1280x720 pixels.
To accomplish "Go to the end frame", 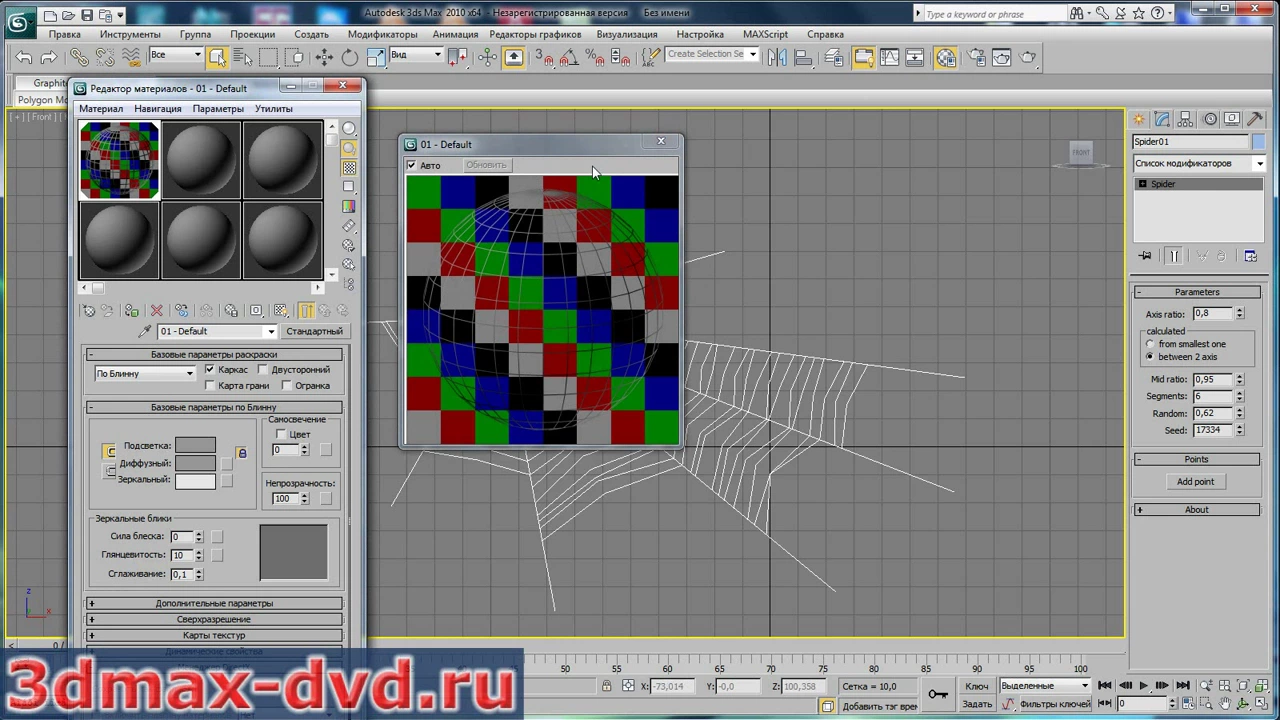I will click(x=1183, y=686).
